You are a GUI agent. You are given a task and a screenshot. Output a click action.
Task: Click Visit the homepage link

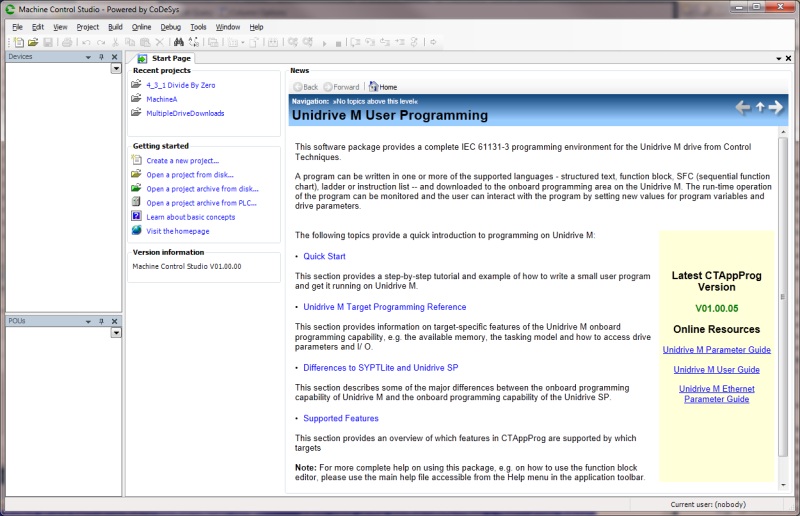tap(178, 231)
